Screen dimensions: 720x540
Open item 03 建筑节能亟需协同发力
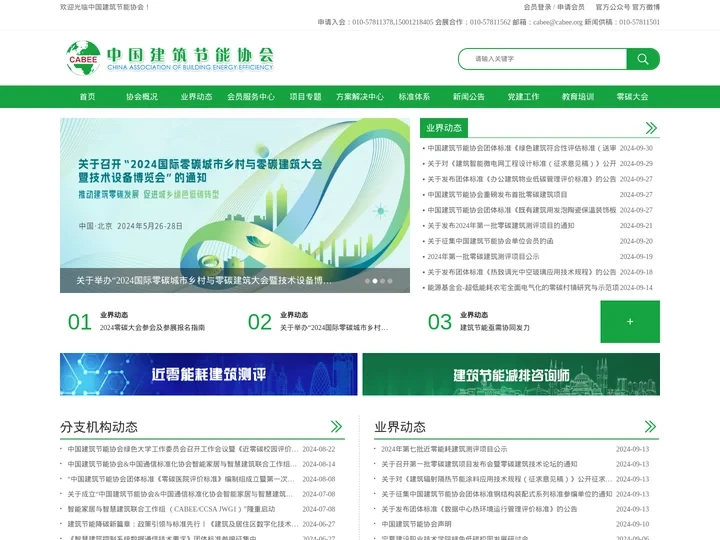[495, 327]
